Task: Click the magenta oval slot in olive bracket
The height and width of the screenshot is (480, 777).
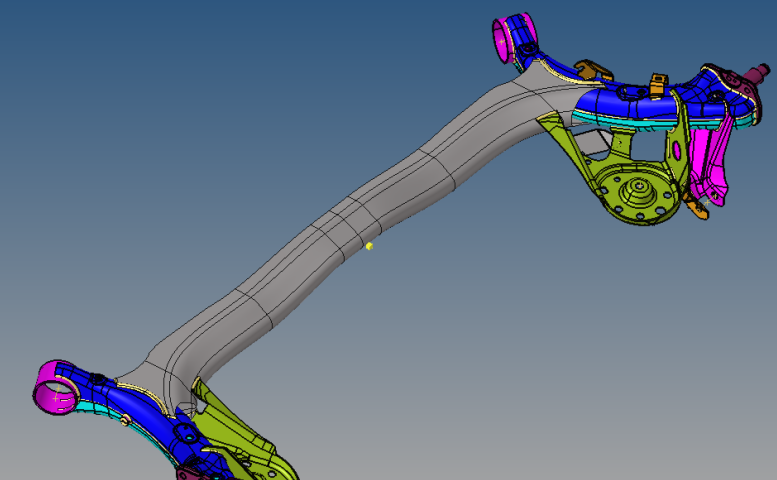Action: tap(676, 151)
